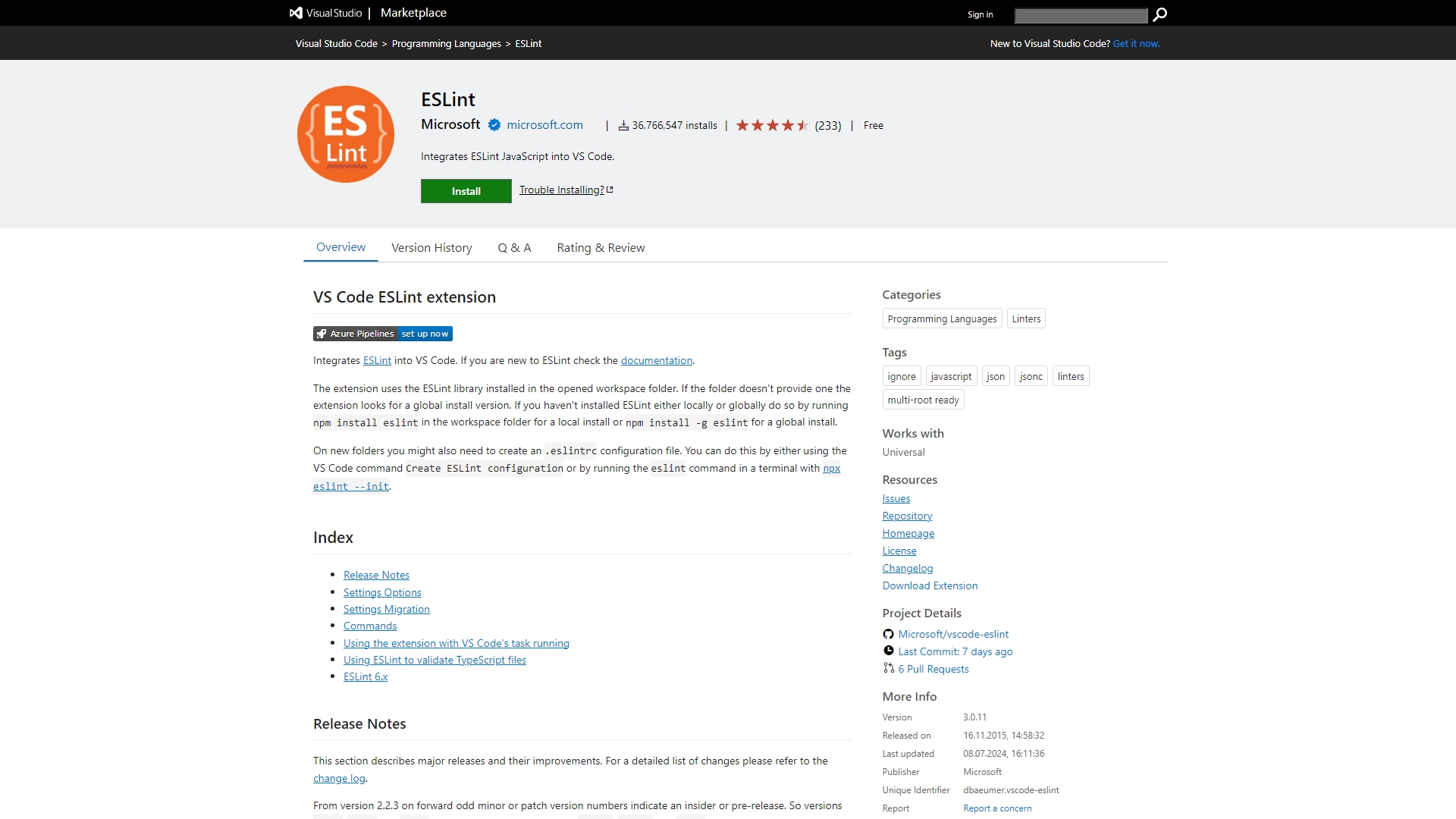This screenshot has width=1456, height=819.
Task: Click the multi-root ready tag
Action: 923,400
